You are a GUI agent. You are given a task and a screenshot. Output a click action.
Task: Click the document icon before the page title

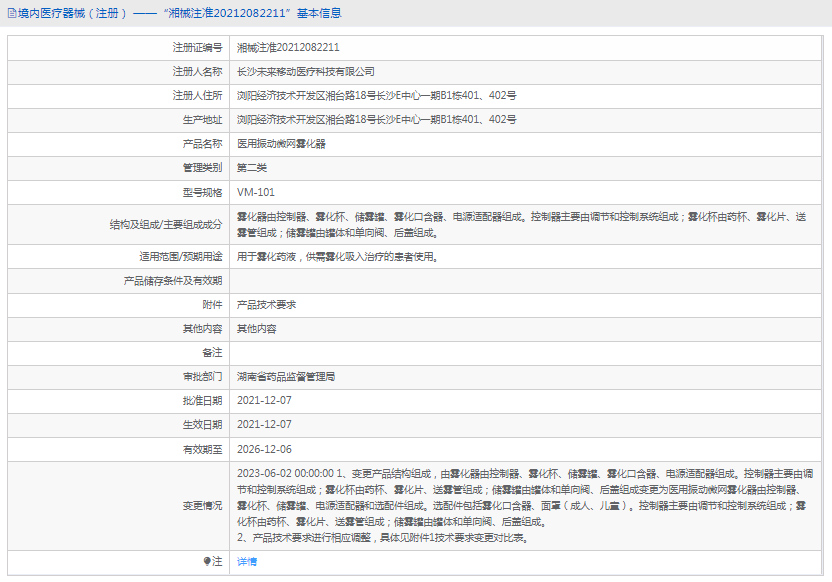12,13
